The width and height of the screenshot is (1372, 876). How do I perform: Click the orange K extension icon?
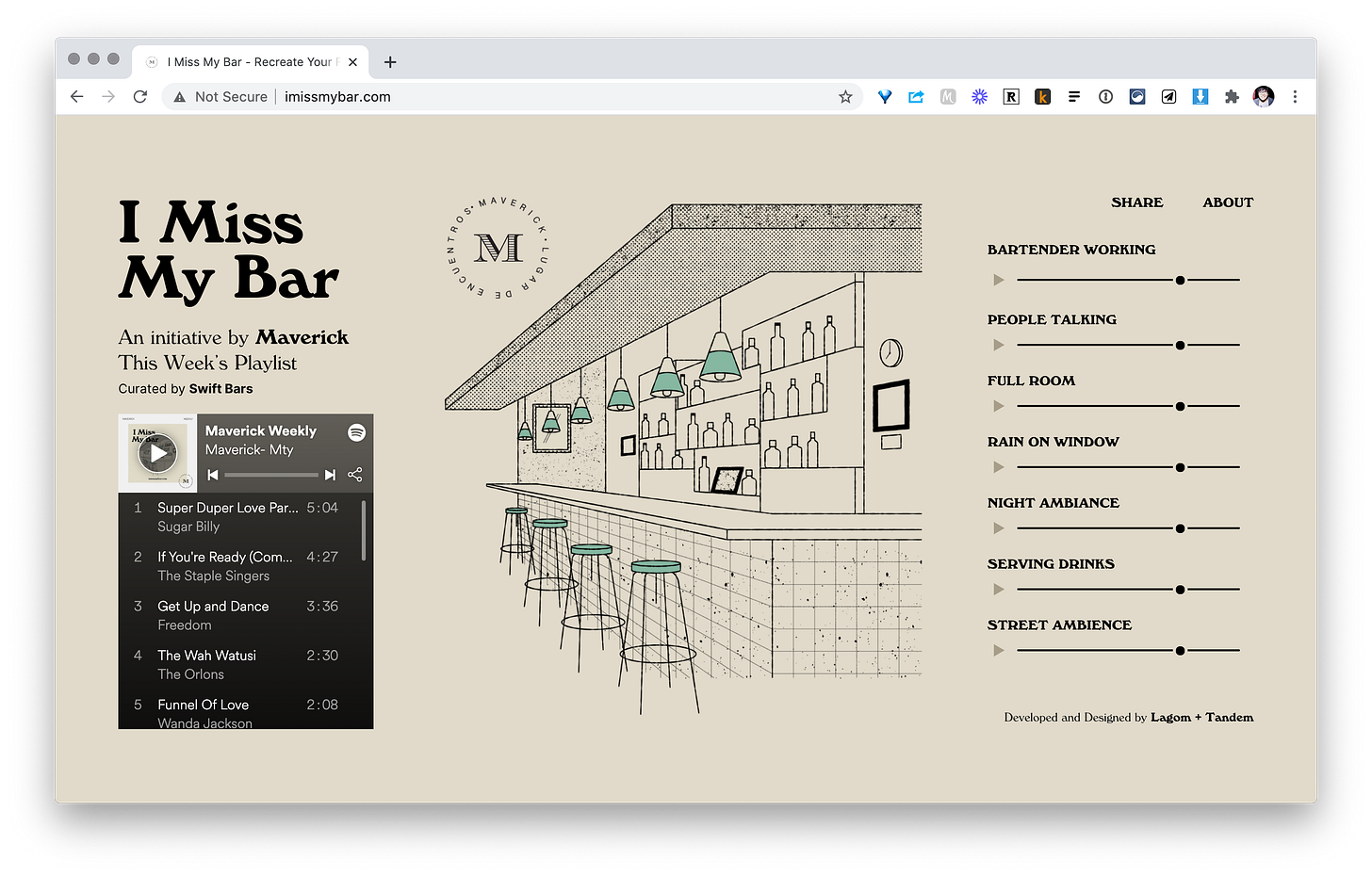pyautogui.click(x=1042, y=96)
